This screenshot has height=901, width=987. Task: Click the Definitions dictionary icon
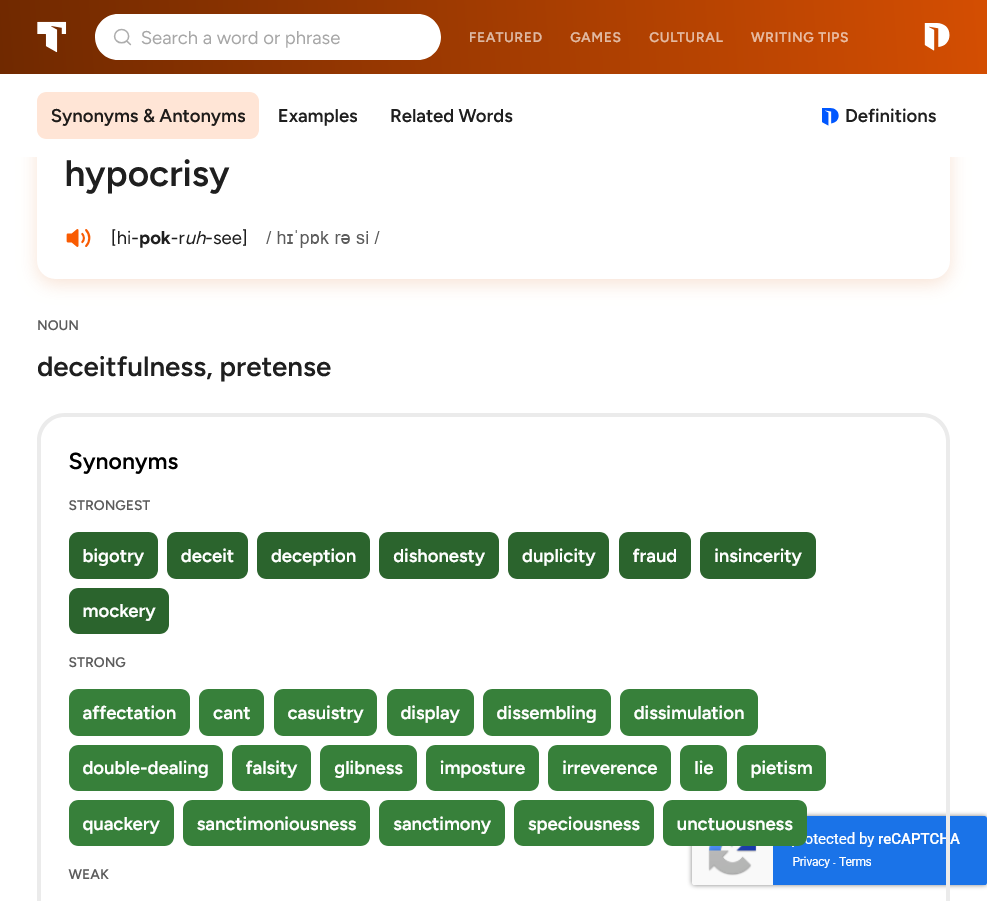point(829,116)
